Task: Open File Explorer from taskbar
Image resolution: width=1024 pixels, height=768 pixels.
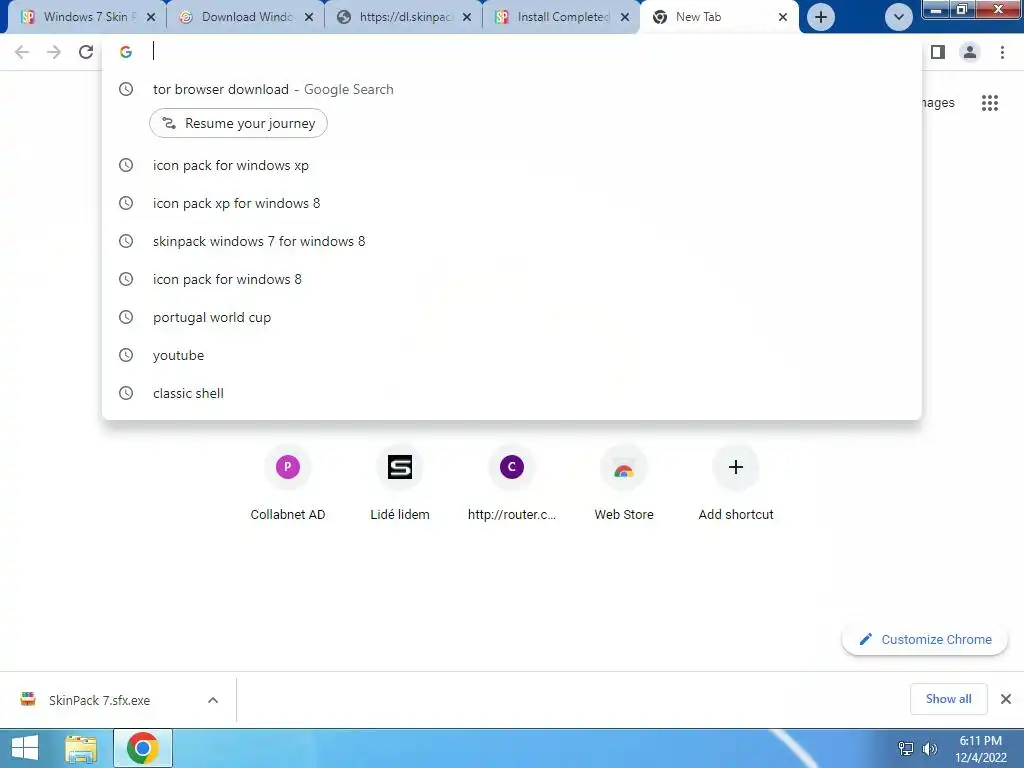Action: pos(81,748)
